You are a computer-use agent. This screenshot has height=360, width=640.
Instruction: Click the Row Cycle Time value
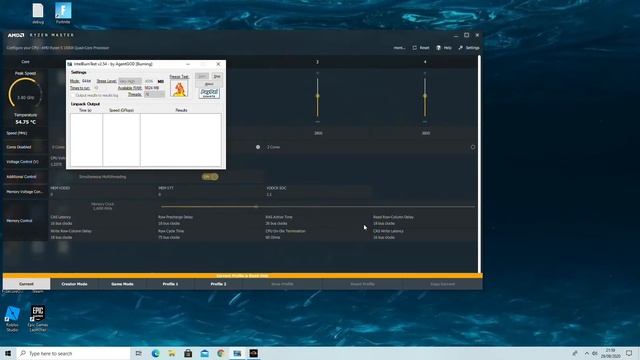pyautogui.click(x=169, y=238)
